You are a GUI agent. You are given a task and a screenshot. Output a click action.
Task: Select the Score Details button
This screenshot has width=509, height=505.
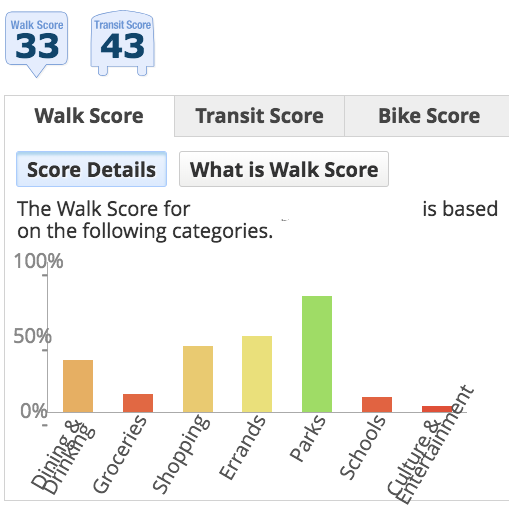[x=91, y=169]
